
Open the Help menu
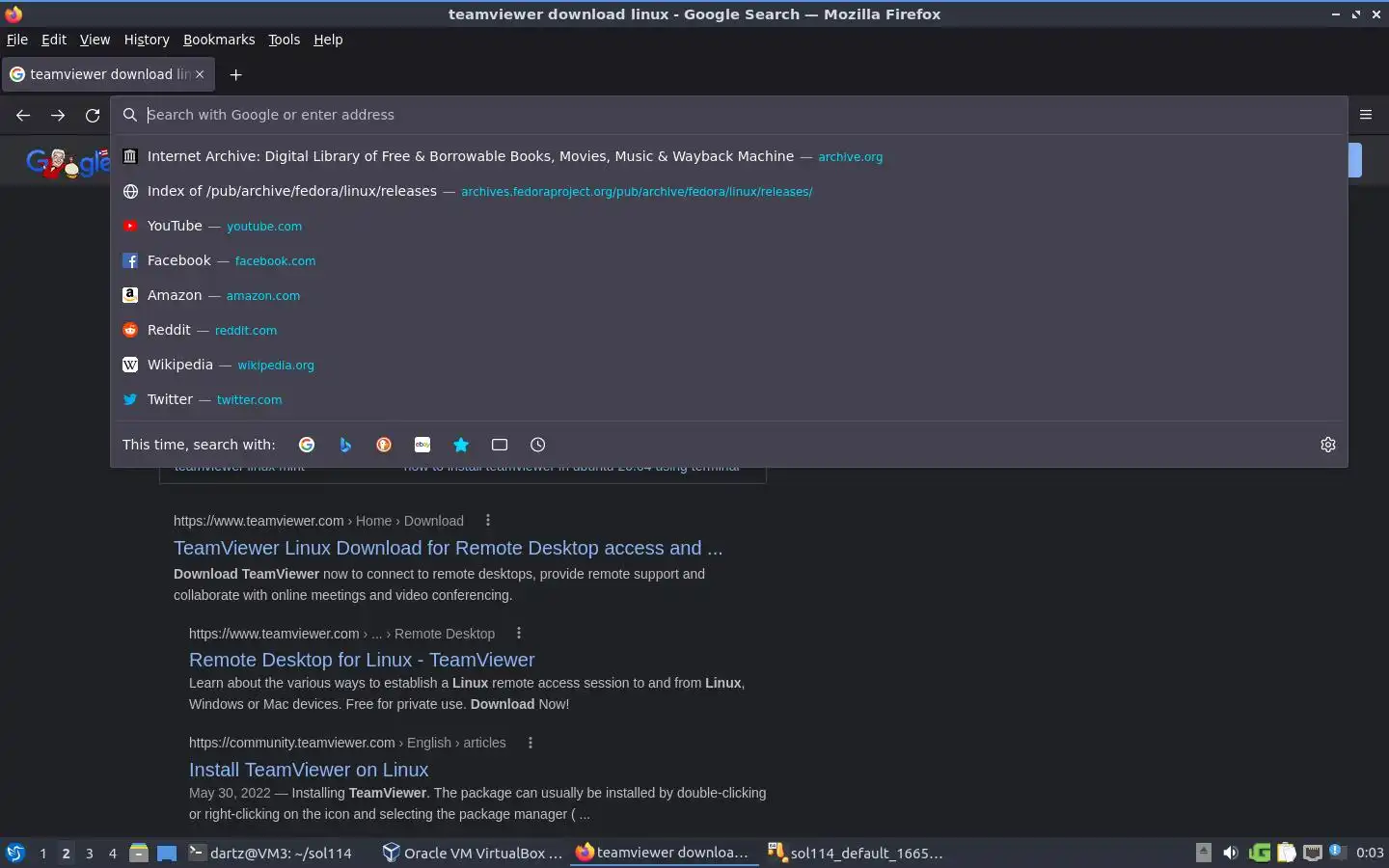pyautogui.click(x=328, y=40)
